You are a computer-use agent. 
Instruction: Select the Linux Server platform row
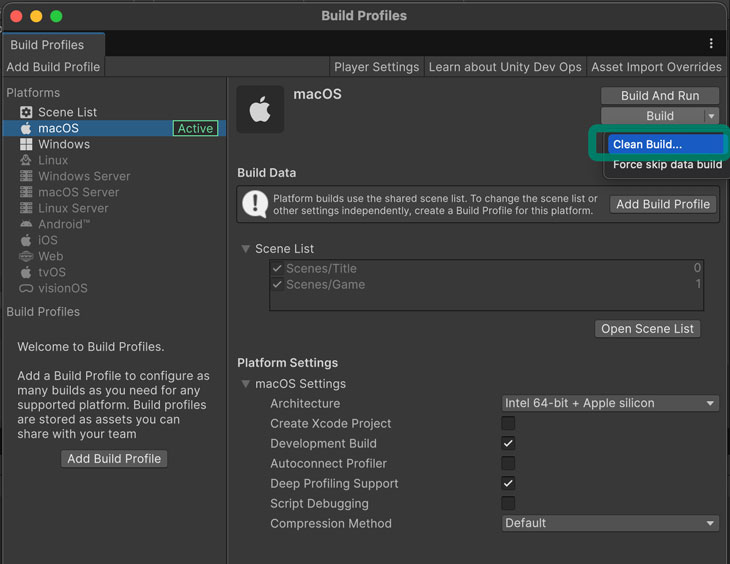[115, 208]
